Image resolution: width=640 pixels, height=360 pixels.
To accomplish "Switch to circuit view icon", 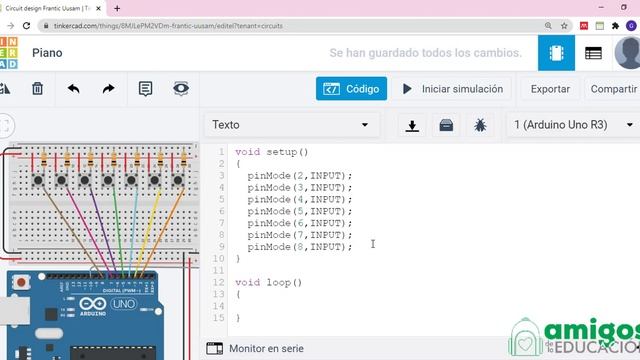I will point(556,53).
